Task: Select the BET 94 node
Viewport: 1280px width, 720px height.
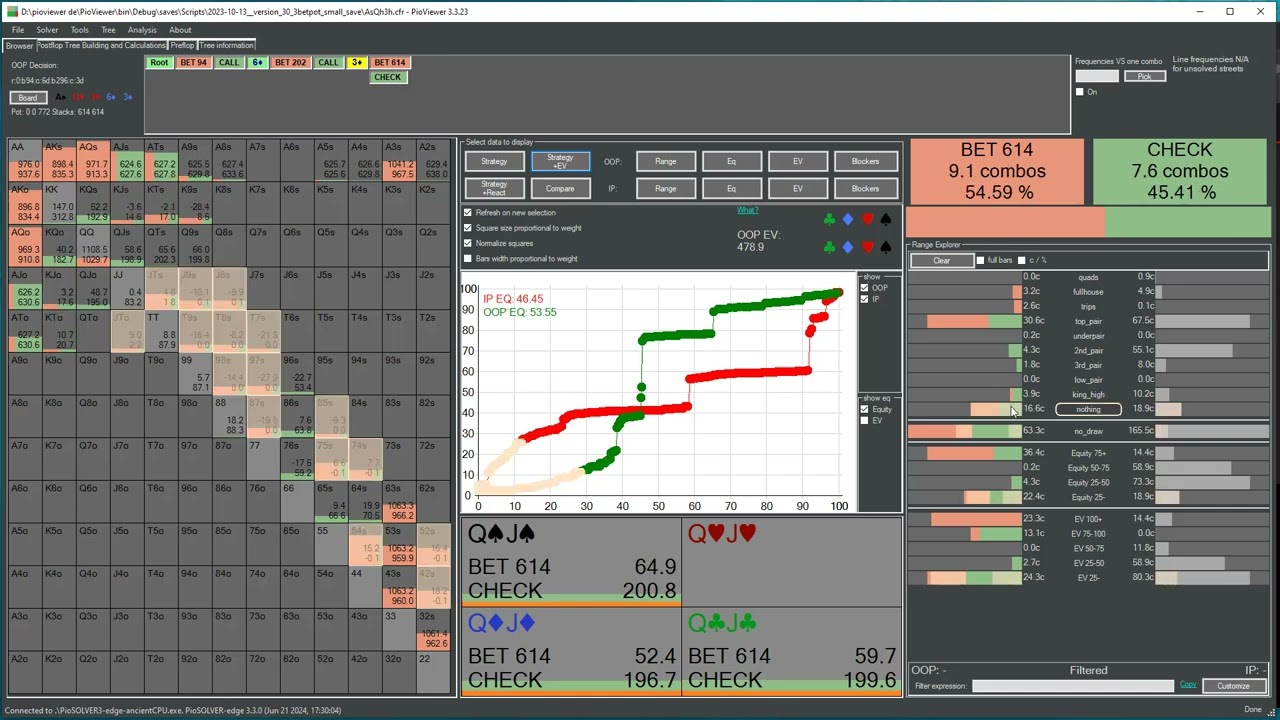Action: tap(193, 63)
